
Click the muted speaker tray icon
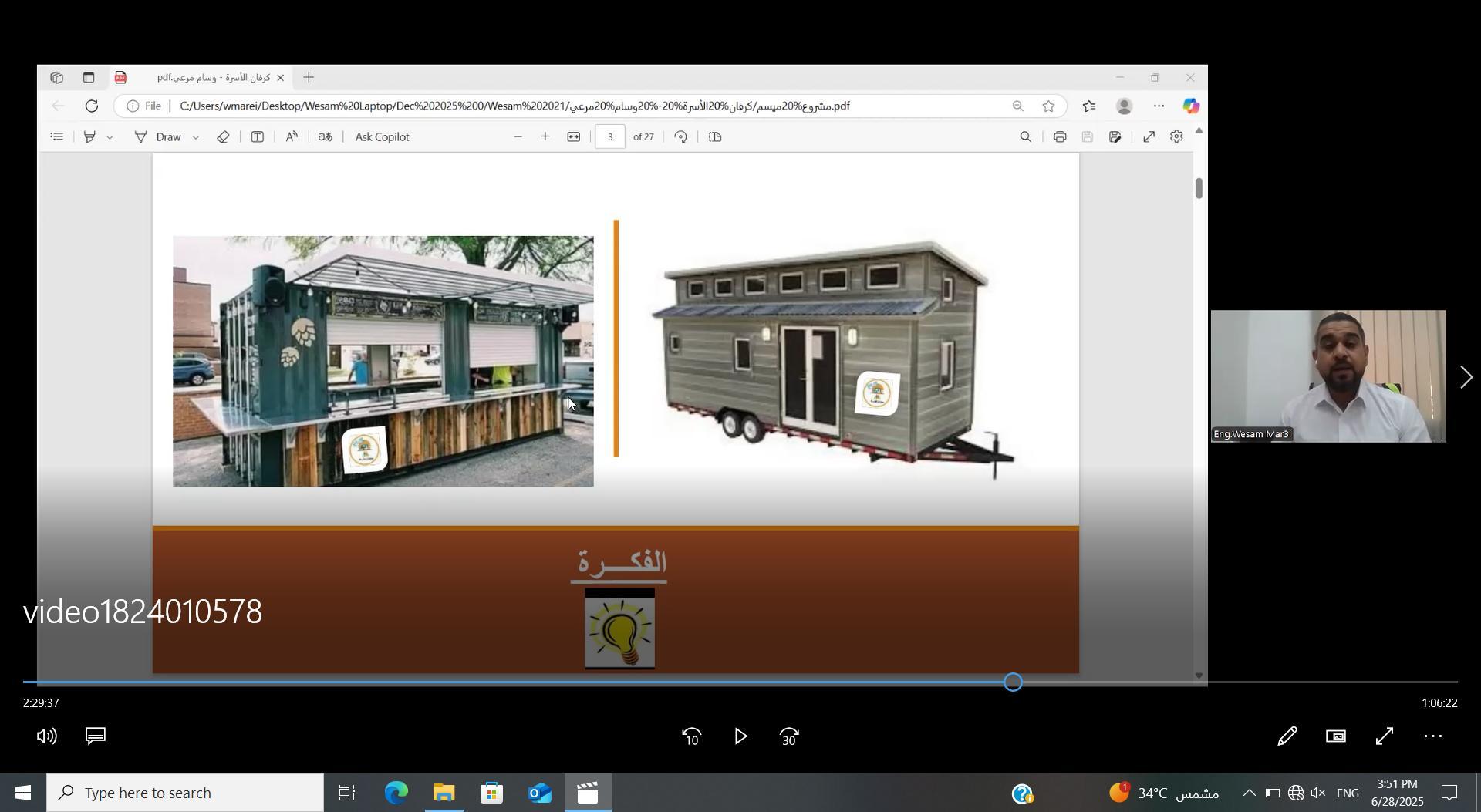tap(1318, 793)
